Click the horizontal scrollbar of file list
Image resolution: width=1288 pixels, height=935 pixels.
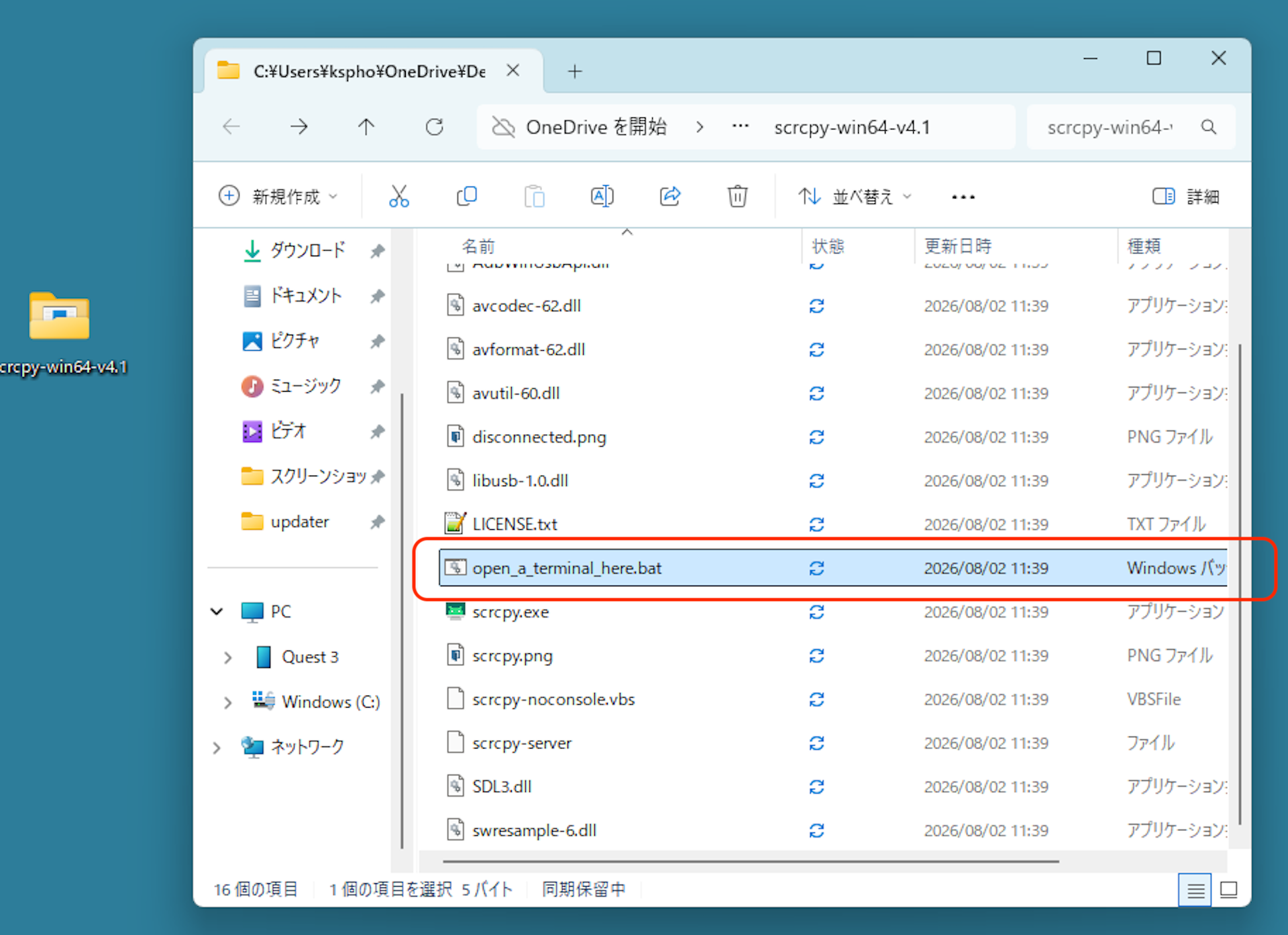pos(751,861)
